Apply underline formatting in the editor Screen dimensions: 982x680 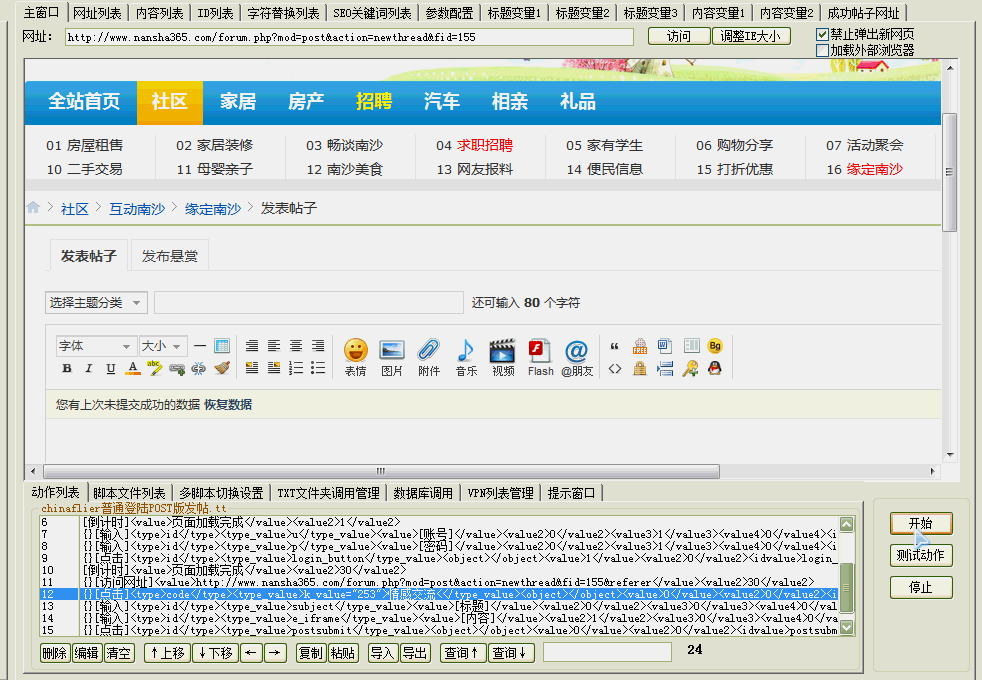pyautogui.click(x=111, y=368)
